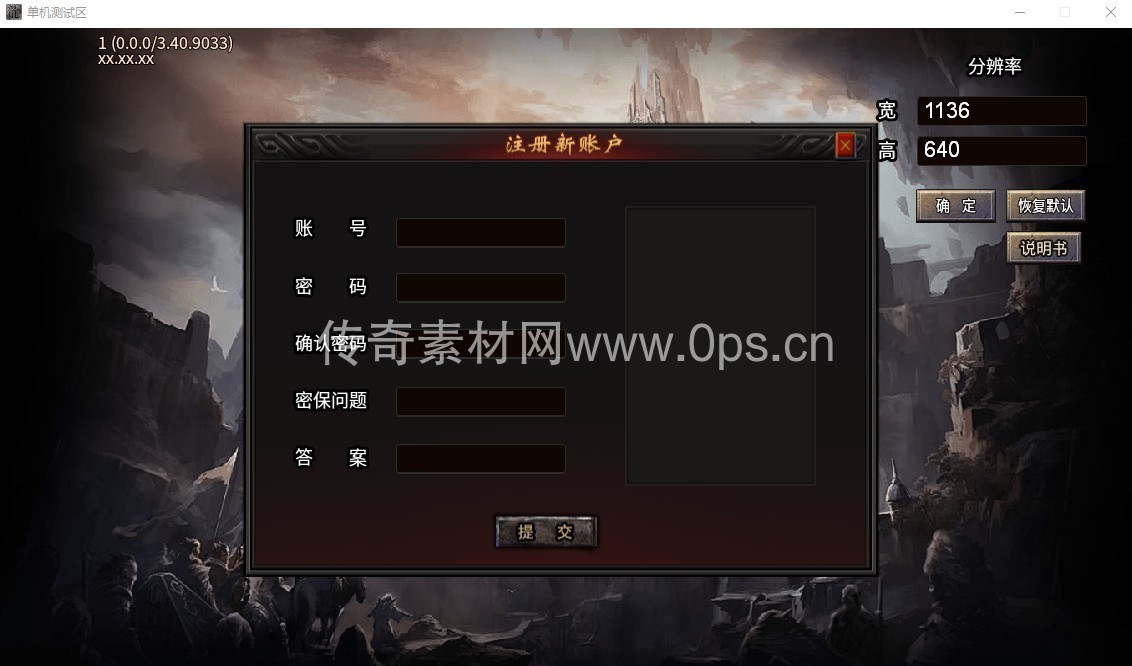1132x666 pixels.
Task: Confirm the resolution with 确定 button
Action: 956,206
